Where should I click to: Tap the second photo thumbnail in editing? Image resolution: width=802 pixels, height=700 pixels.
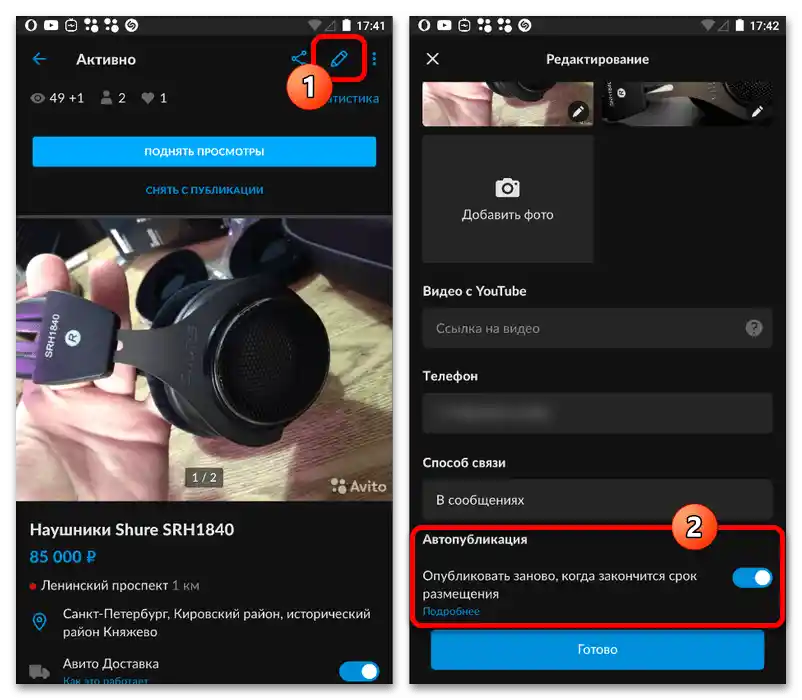point(687,104)
